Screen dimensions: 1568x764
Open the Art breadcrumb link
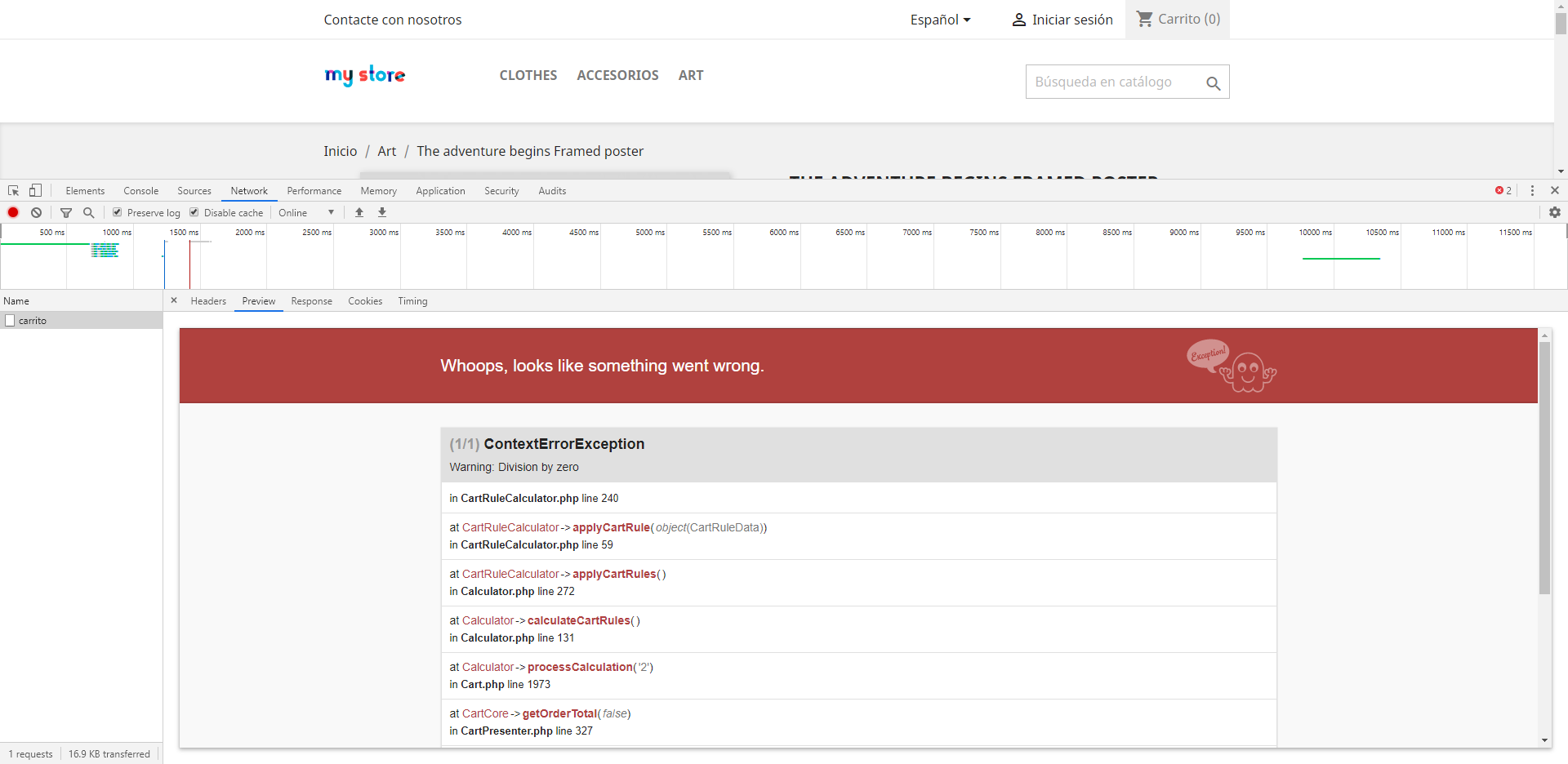[386, 151]
